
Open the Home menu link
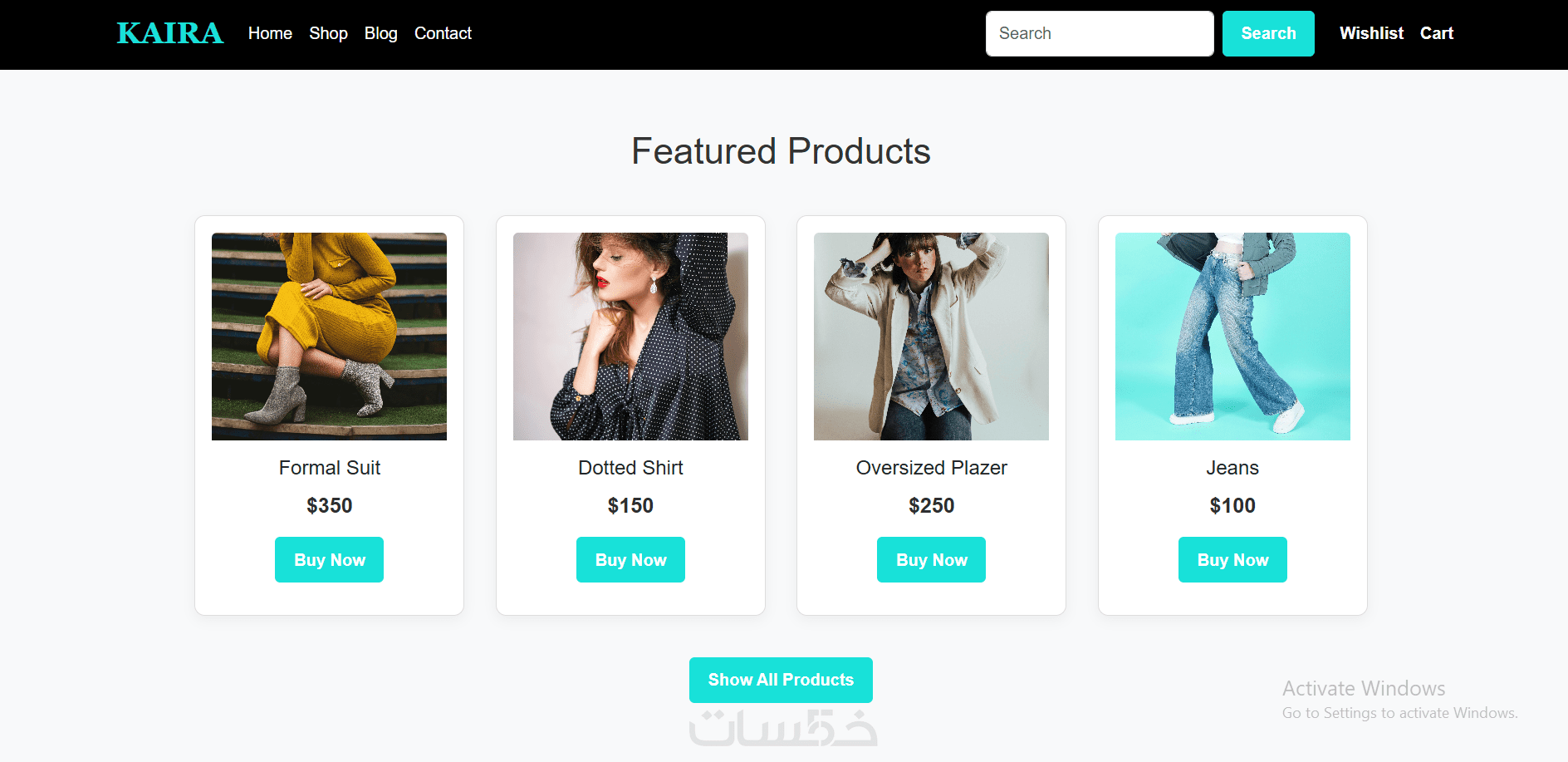pos(270,33)
